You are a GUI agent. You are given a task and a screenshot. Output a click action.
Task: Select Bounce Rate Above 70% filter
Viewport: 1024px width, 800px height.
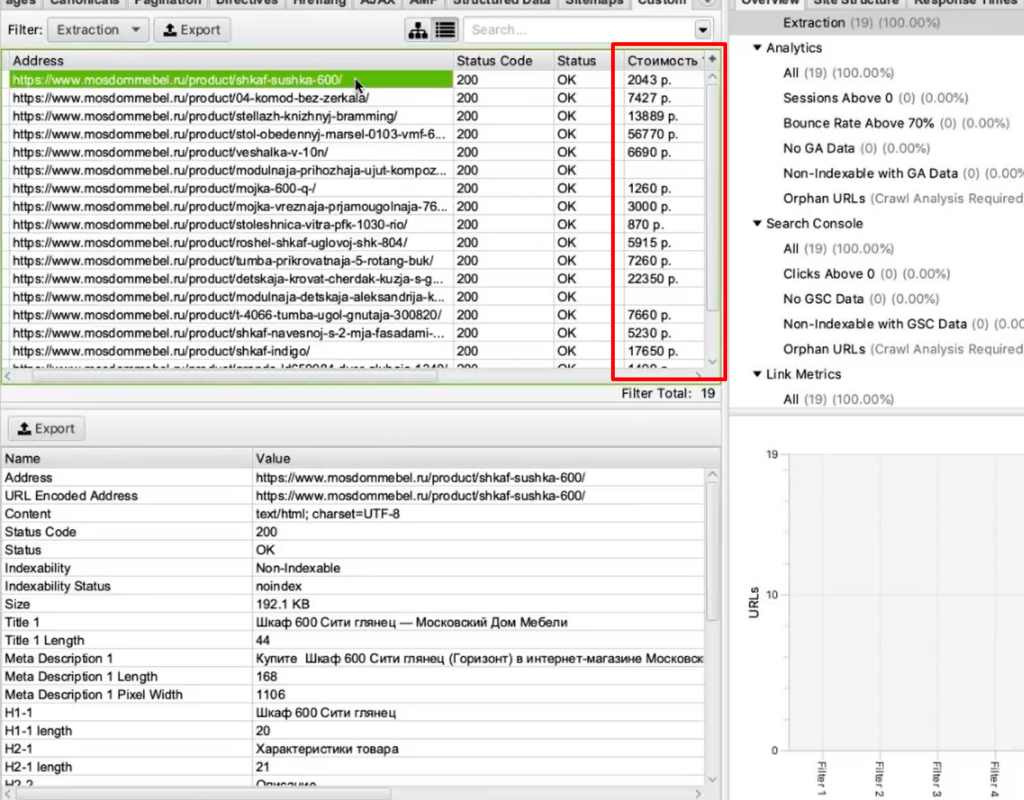click(858, 123)
